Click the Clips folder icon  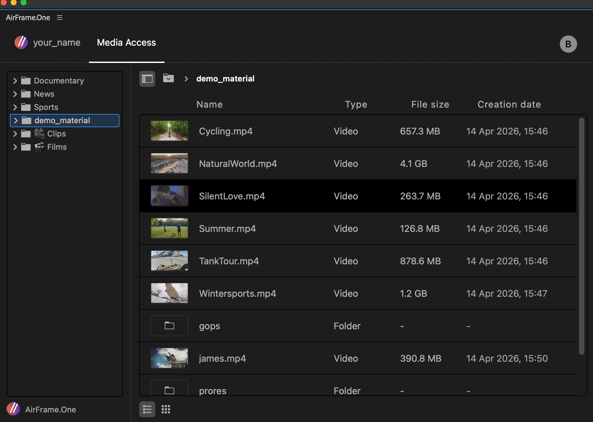tap(26, 134)
